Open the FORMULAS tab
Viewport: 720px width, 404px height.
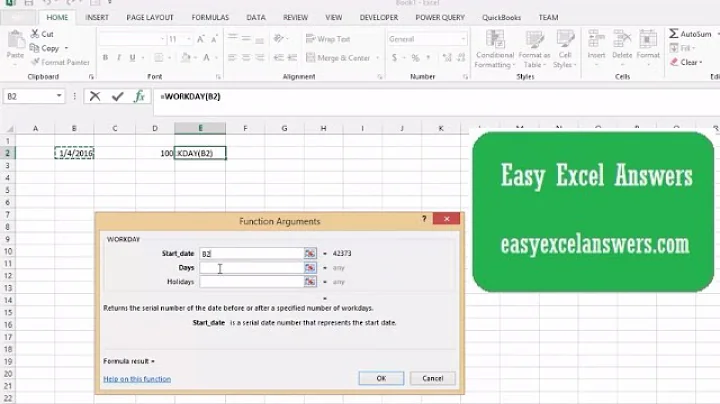(x=210, y=17)
